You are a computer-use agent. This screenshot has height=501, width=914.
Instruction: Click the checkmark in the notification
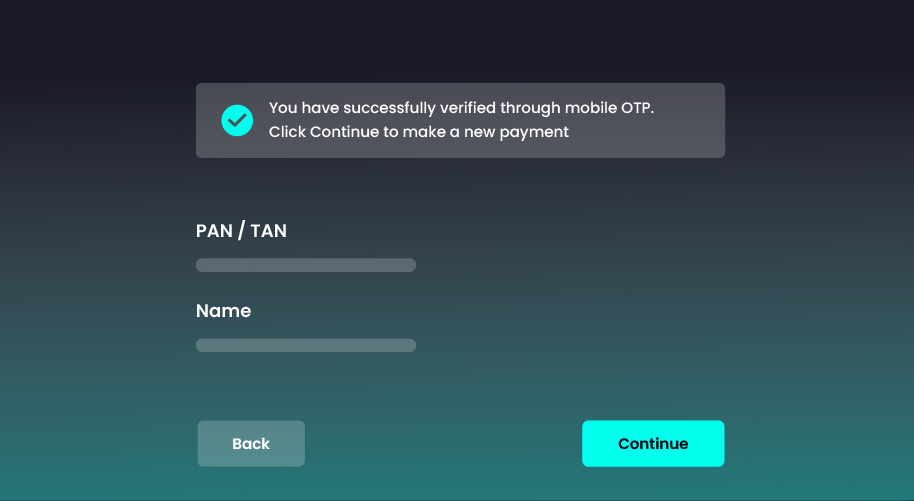[x=237, y=120]
